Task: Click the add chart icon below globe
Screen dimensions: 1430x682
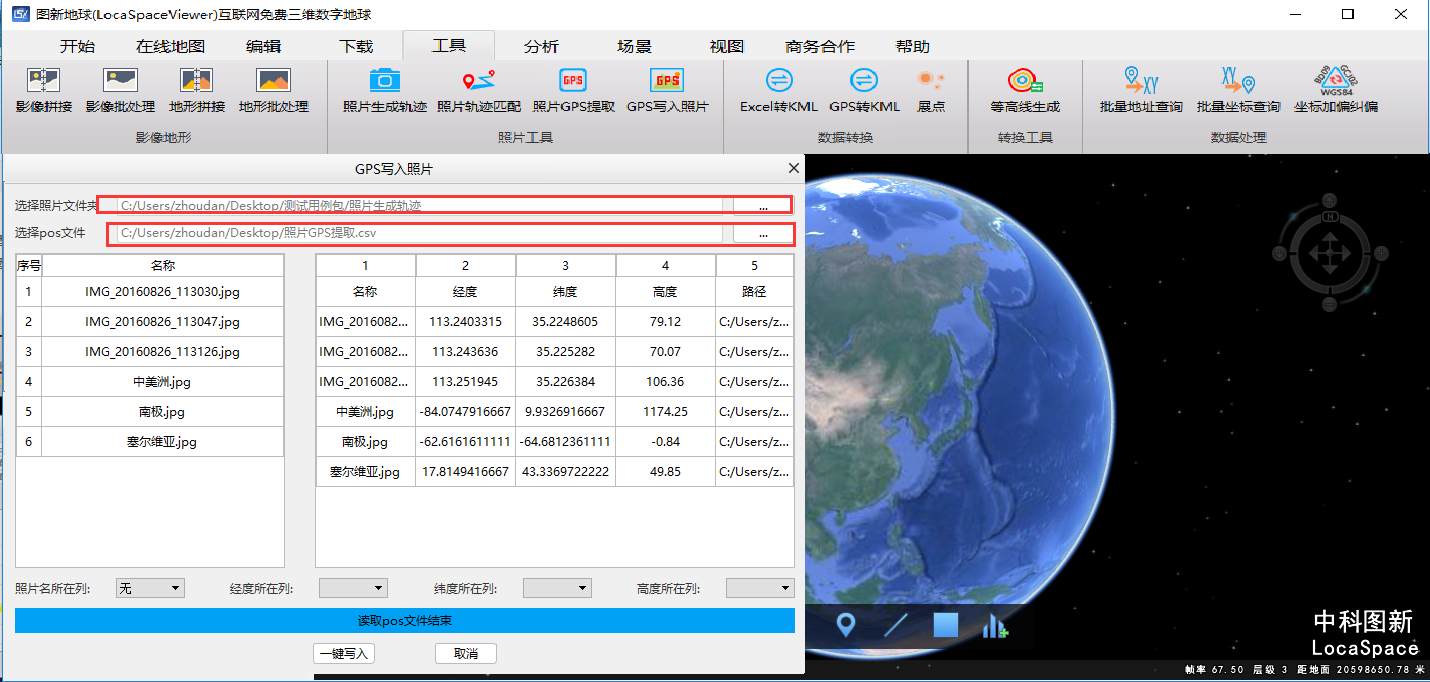Action: [996, 625]
